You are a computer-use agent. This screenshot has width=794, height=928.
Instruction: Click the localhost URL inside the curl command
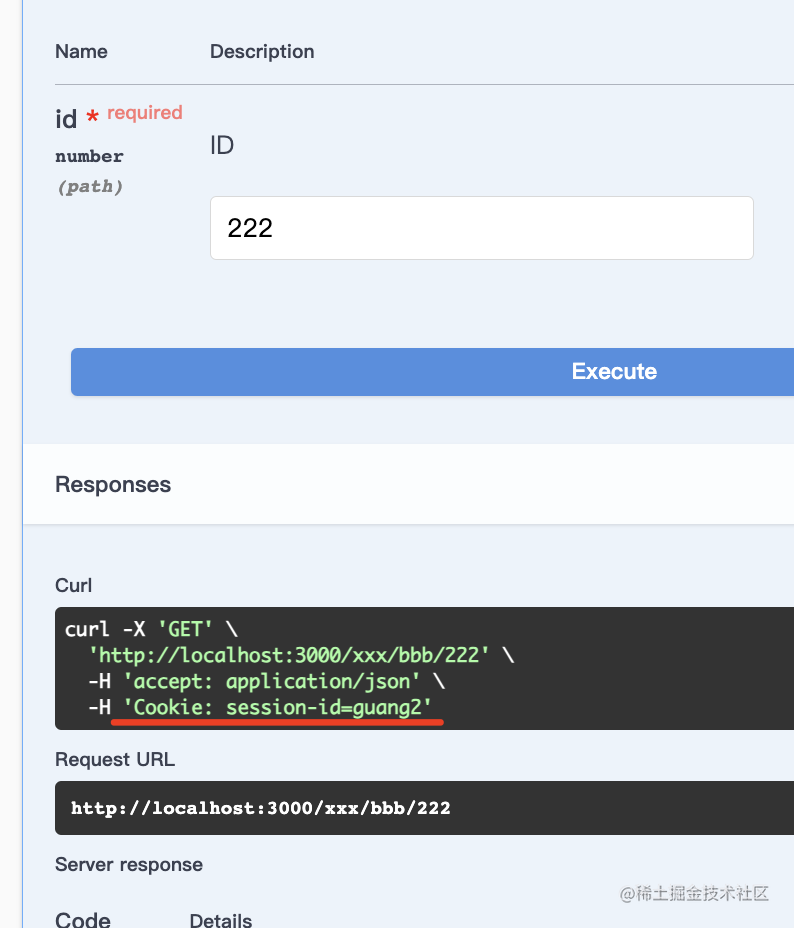(x=290, y=655)
